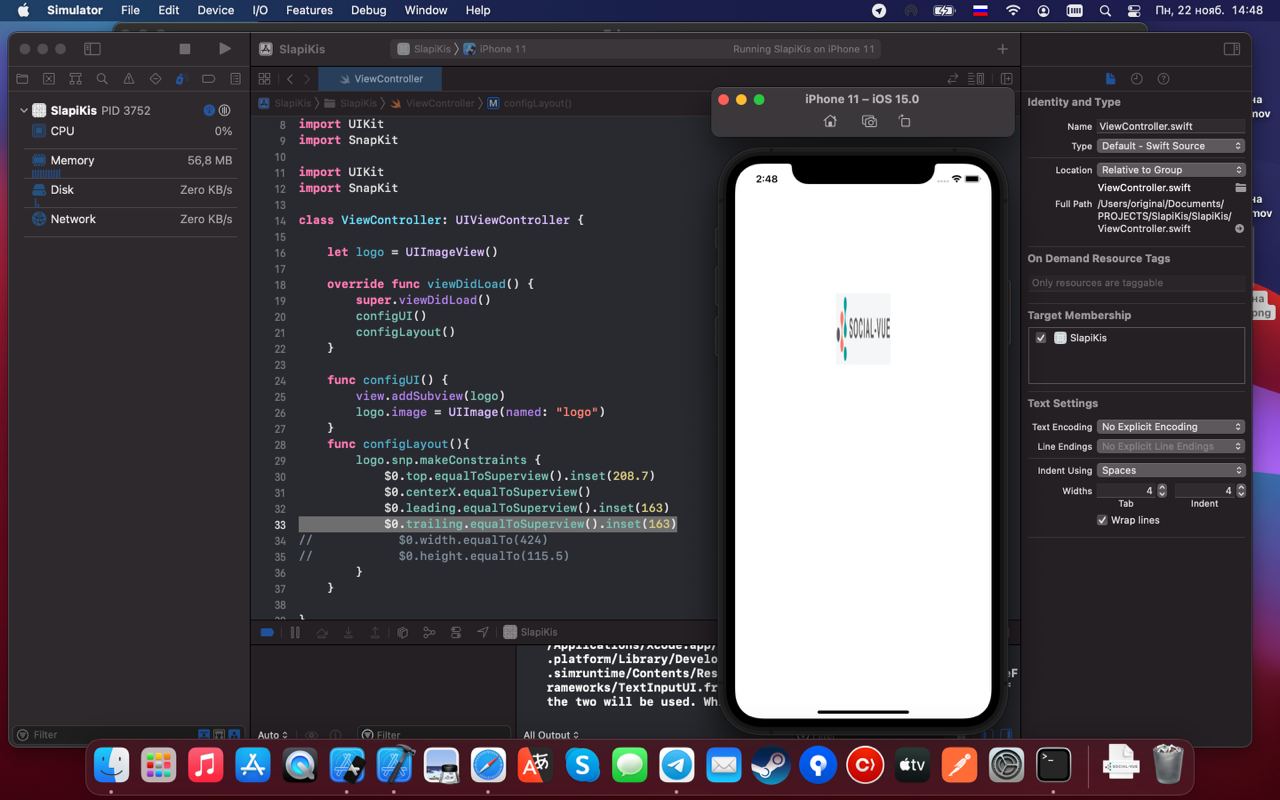
Task: Toggle the Xcode inspectors panel button
Action: pos(1231,48)
